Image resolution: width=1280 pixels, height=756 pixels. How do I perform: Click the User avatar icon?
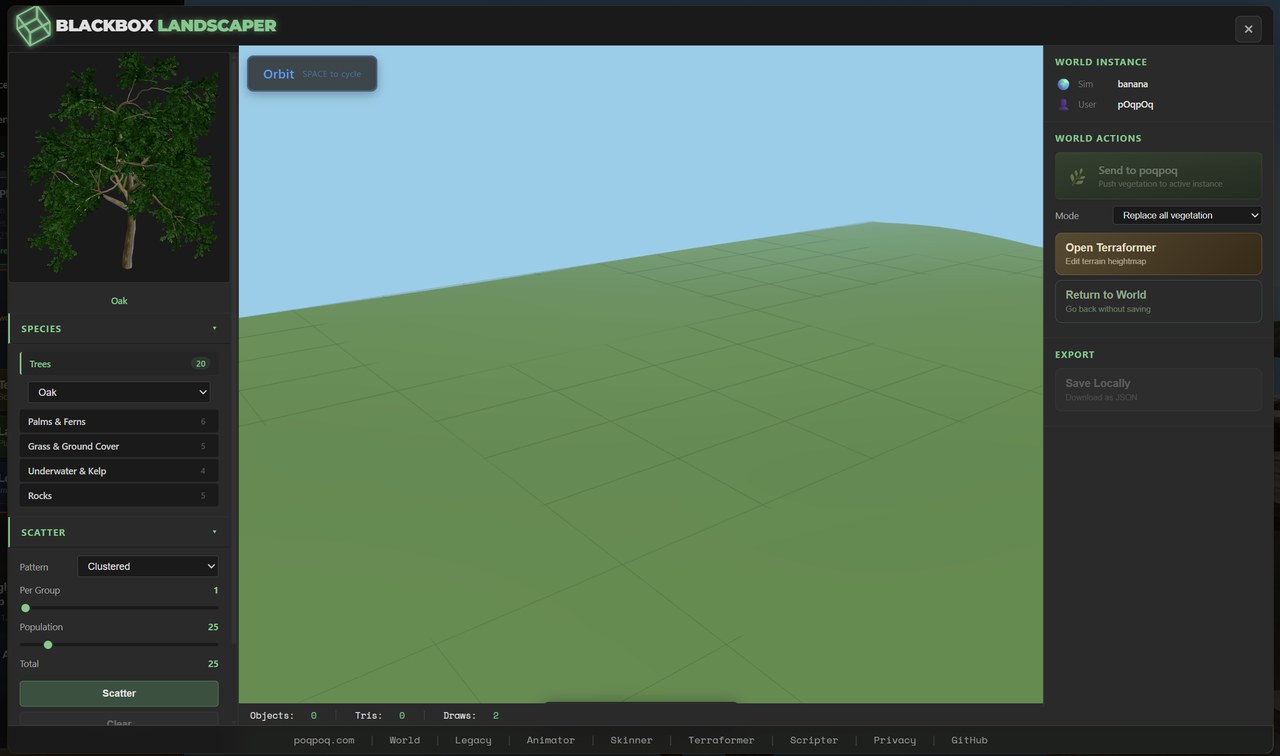(x=1063, y=104)
